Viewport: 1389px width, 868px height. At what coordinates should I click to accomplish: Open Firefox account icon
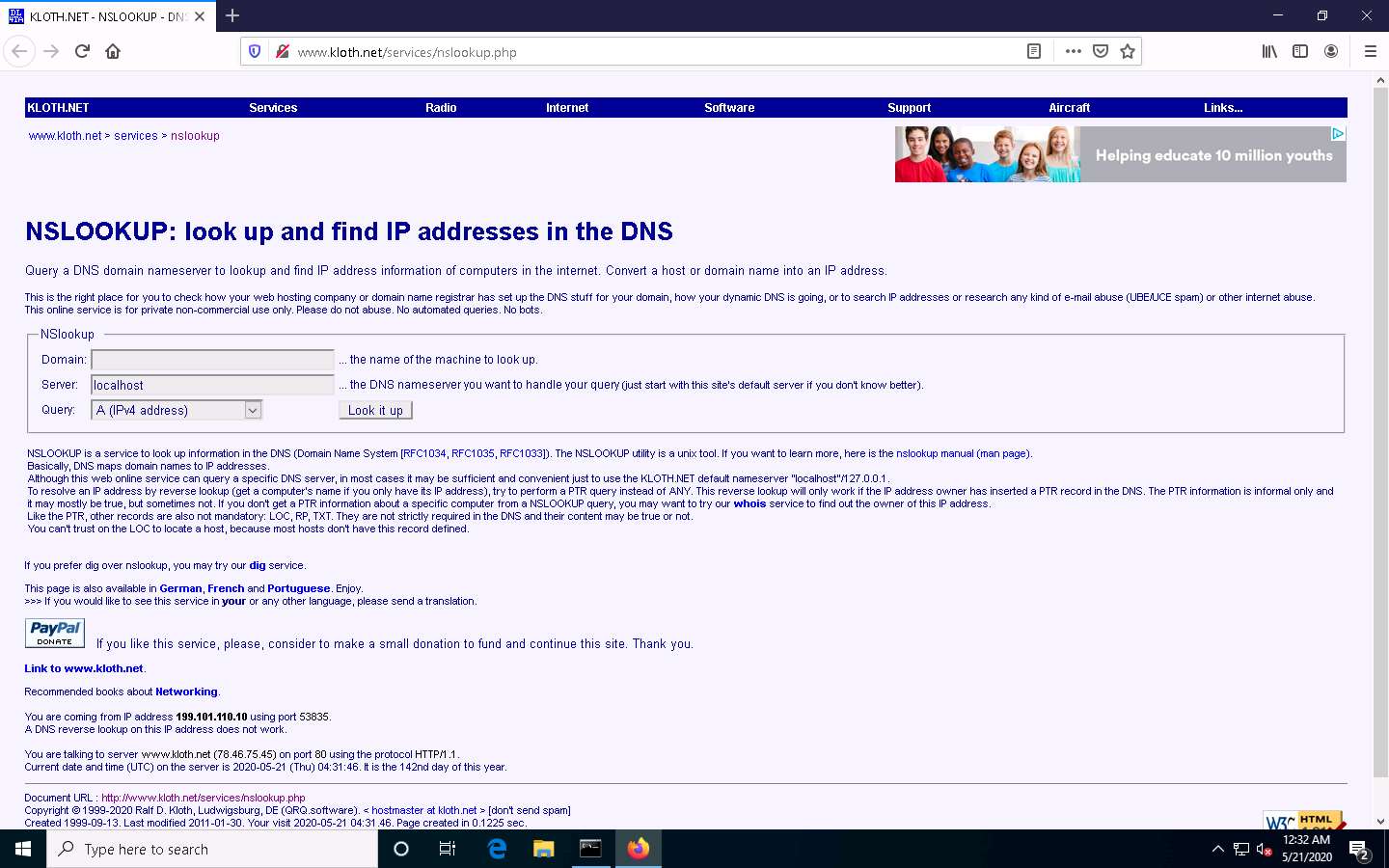click(1331, 51)
